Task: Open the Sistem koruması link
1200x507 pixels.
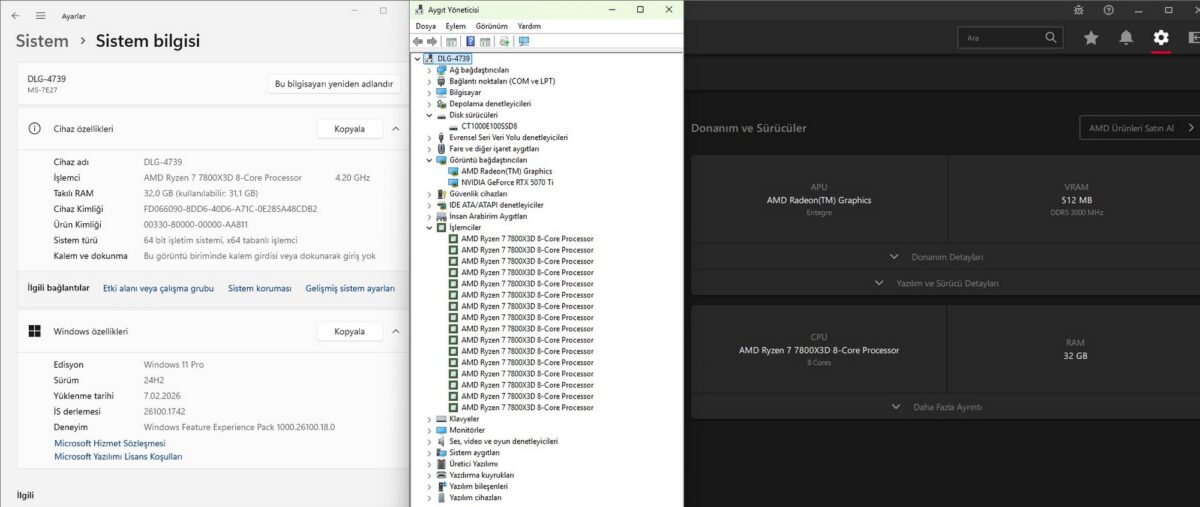Action: 260,288
